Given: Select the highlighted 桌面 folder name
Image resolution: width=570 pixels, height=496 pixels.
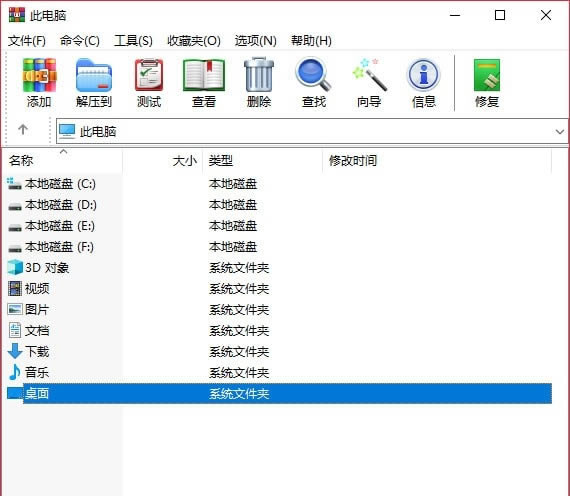Looking at the screenshot, I should tap(37, 393).
